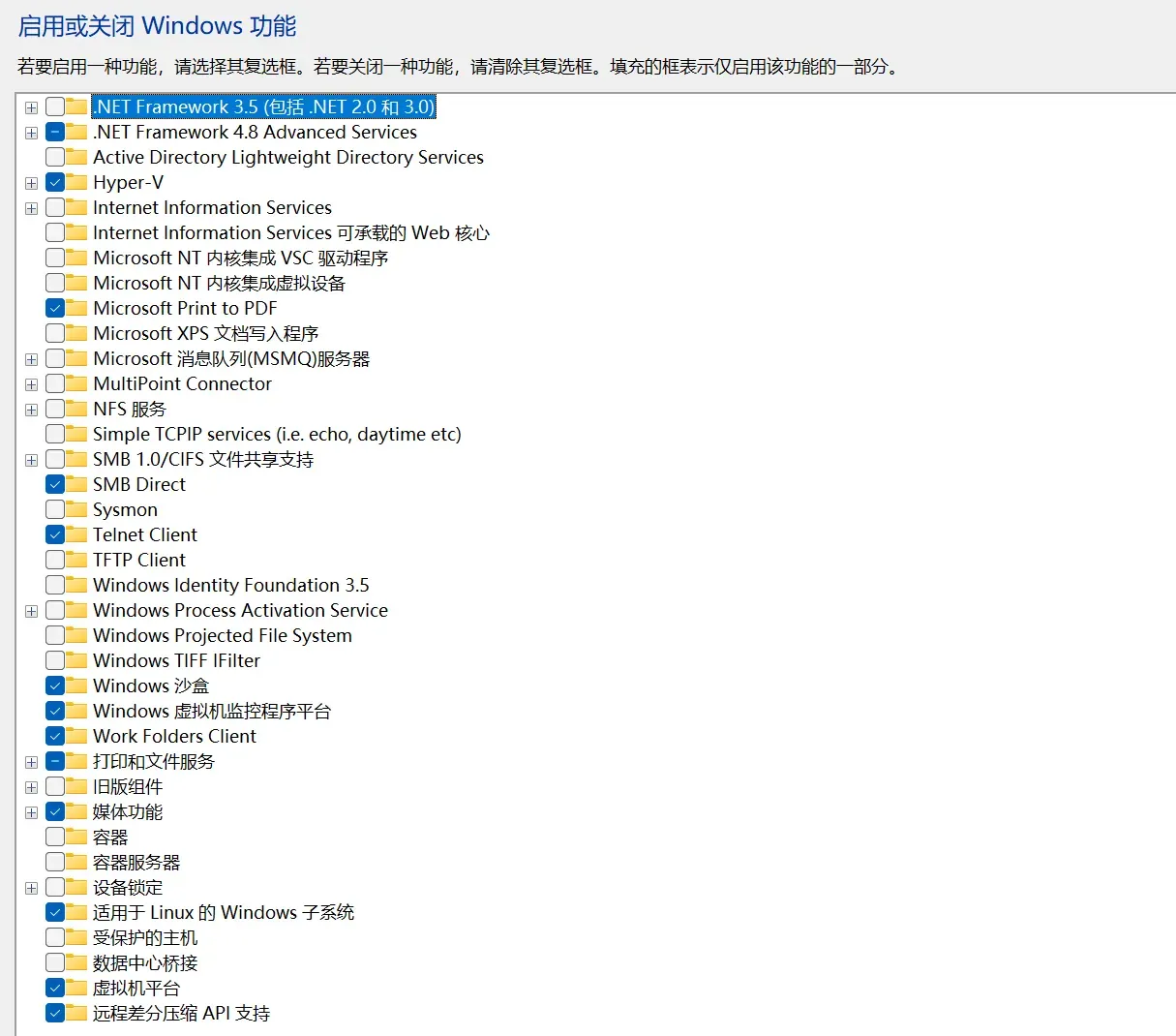Expand the .NET Framework 3.5 node
The height and width of the screenshot is (1036, 1176).
[x=32, y=107]
